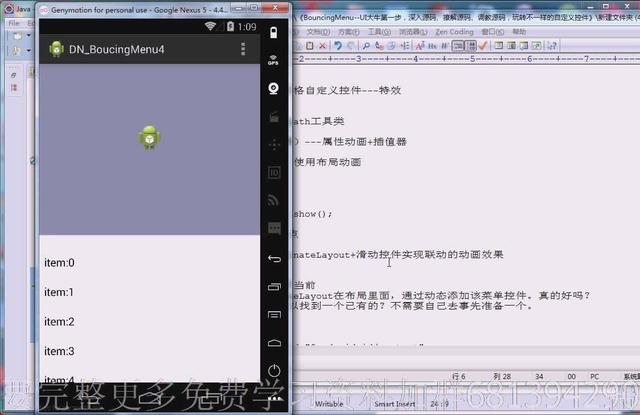Select item:2 in the list
Screen dimensions: 640x415
click(149, 322)
